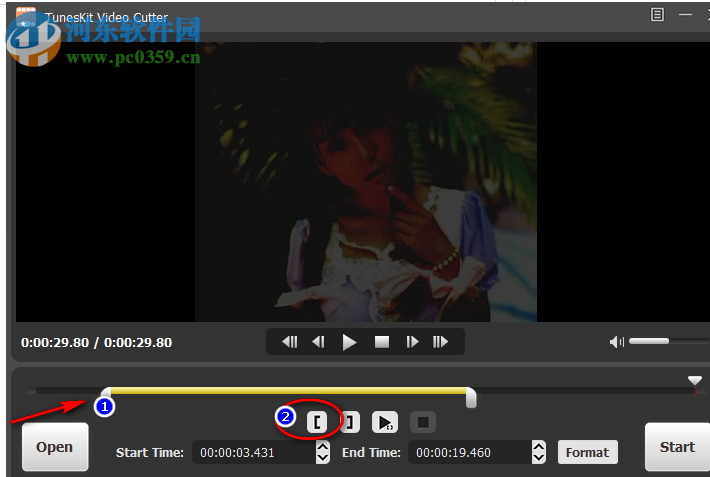Screen dimensions: 710x477
Task: Select the left trim handle on timeline
Action: 106,392
